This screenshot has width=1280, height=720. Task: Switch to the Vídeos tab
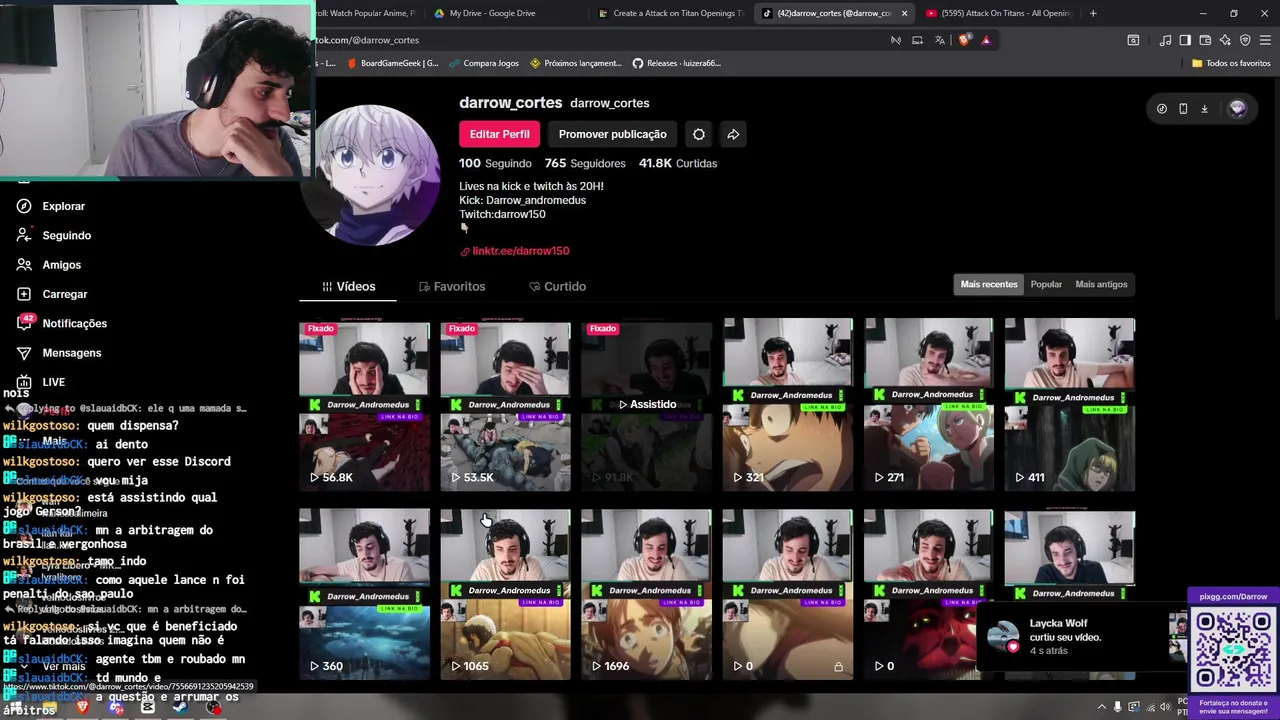click(x=348, y=286)
